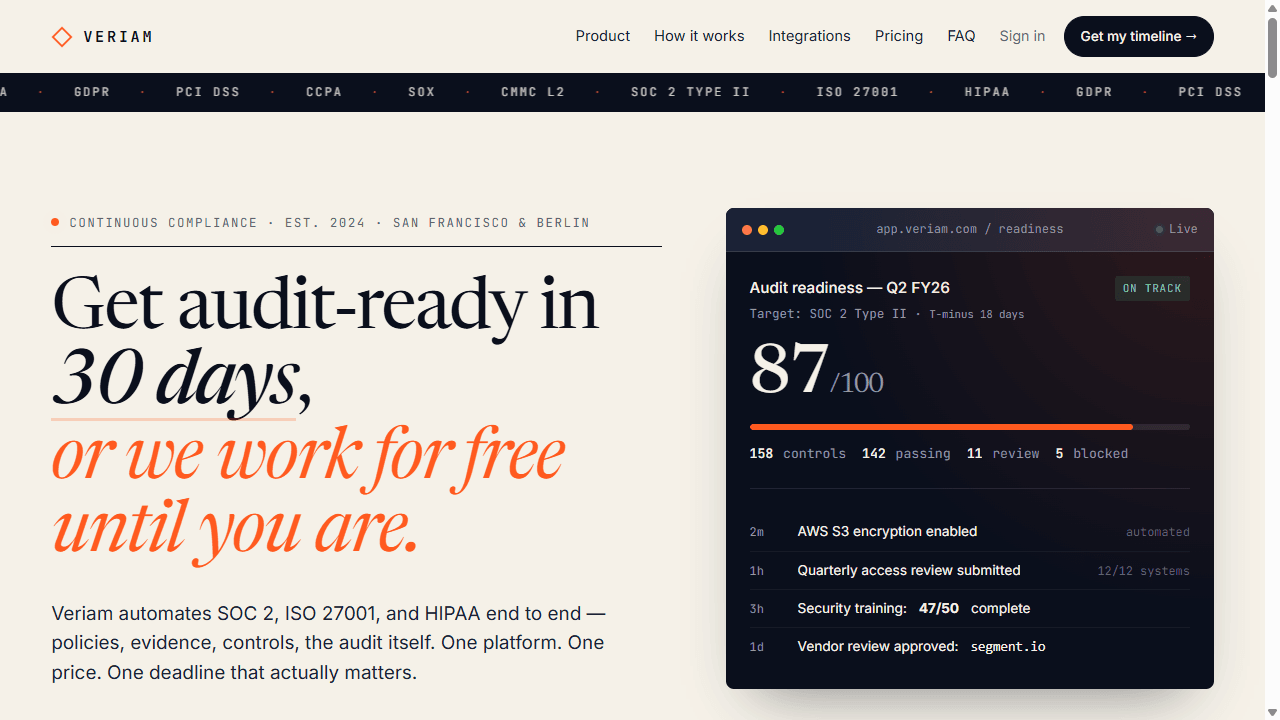The height and width of the screenshot is (720, 1280).
Task: Click 'HIPAA' in ticker bar
Action: tap(987, 92)
